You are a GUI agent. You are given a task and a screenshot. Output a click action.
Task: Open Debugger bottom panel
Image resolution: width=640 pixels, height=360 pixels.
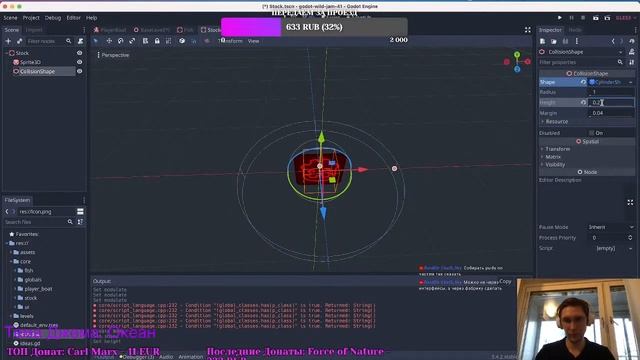click(x=136, y=357)
